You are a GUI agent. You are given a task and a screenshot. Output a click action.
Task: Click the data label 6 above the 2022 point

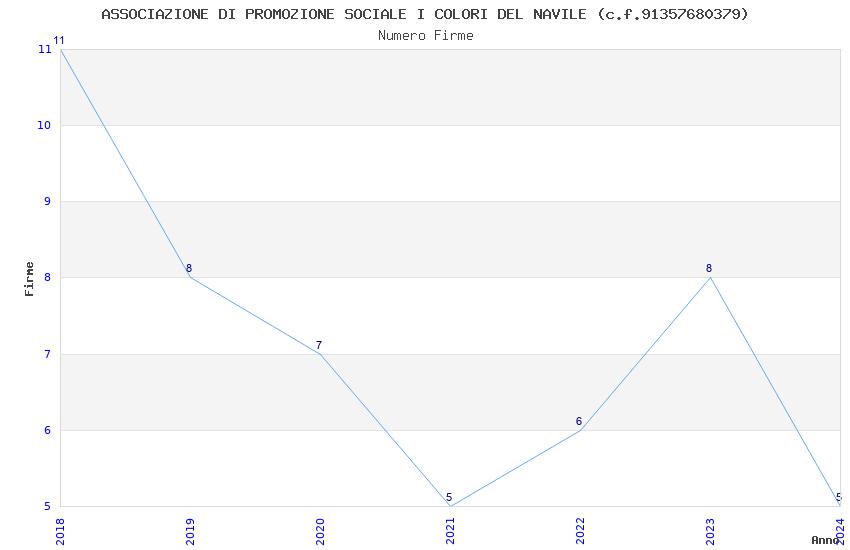pos(579,421)
